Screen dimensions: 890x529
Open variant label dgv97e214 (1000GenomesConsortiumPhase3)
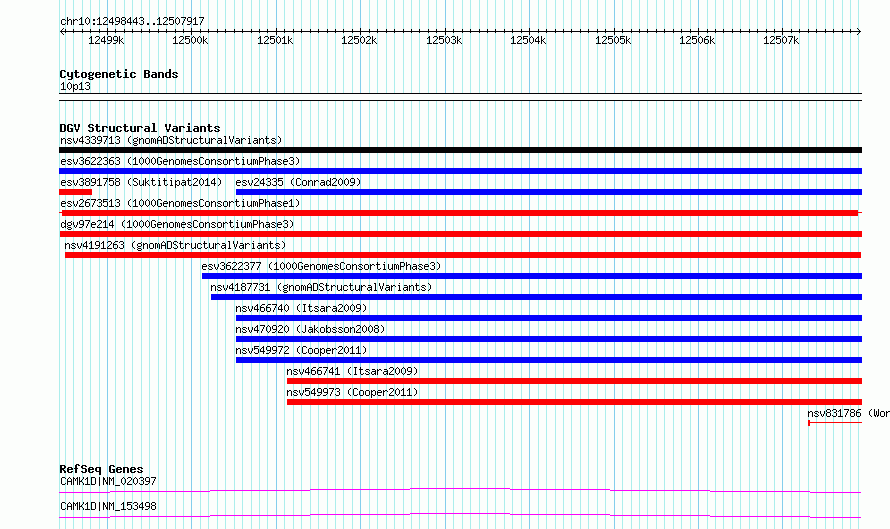(177, 224)
